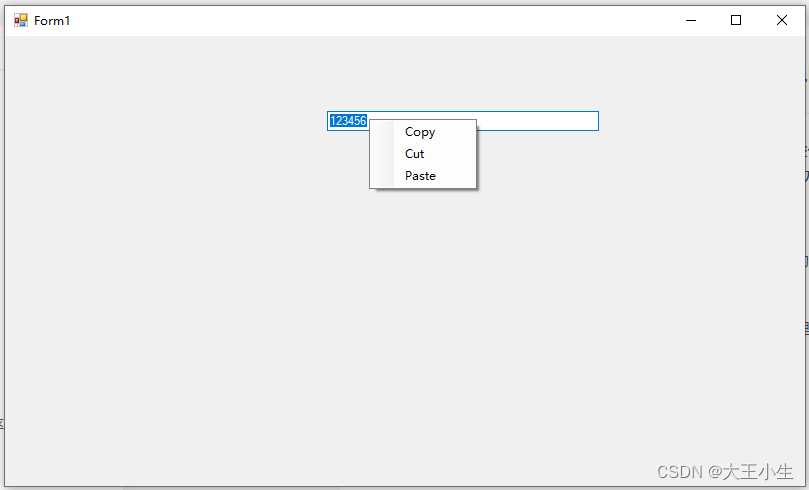
Task: Click the blank form area right of the text box
Action: (x=702, y=121)
